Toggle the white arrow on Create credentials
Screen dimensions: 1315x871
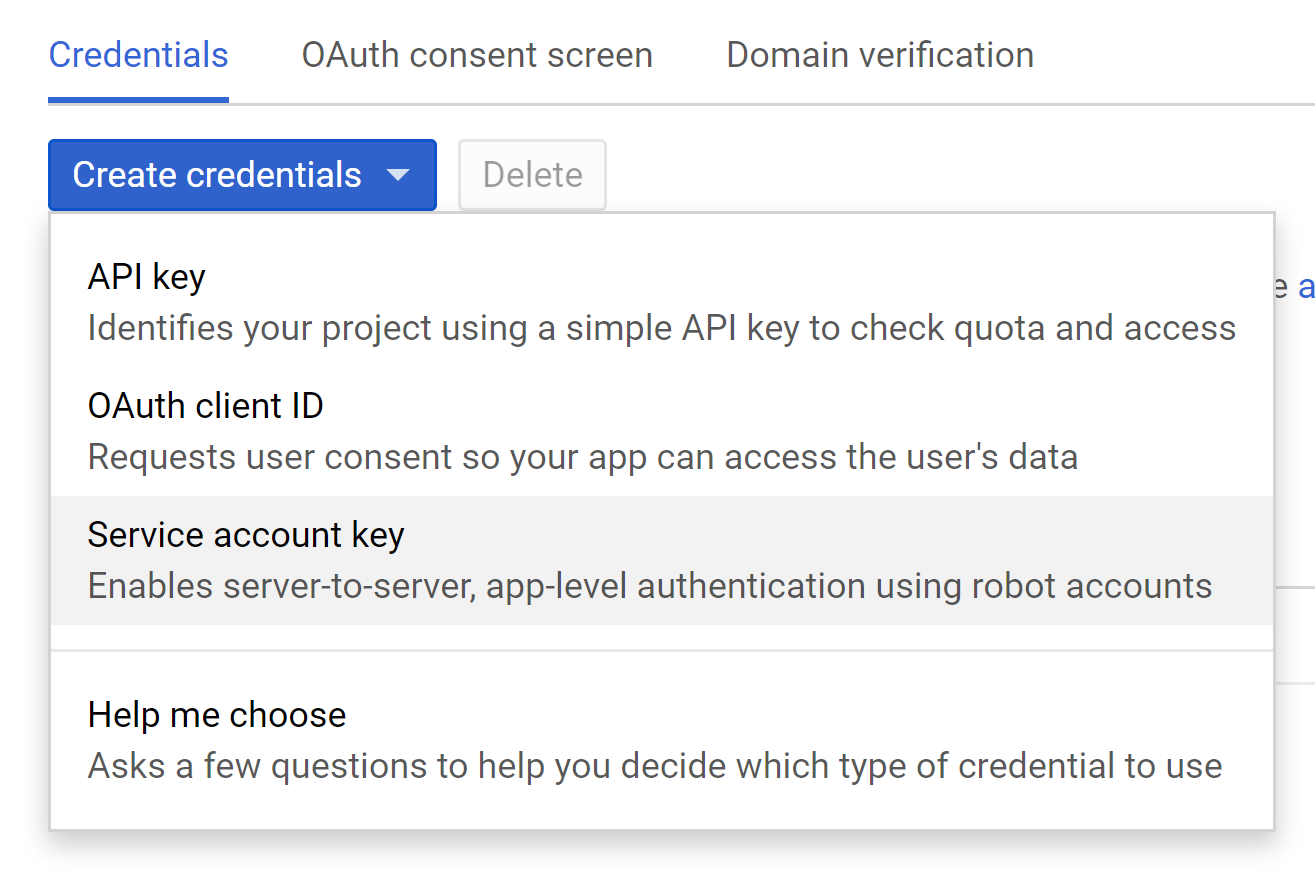pyautogui.click(x=398, y=176)
